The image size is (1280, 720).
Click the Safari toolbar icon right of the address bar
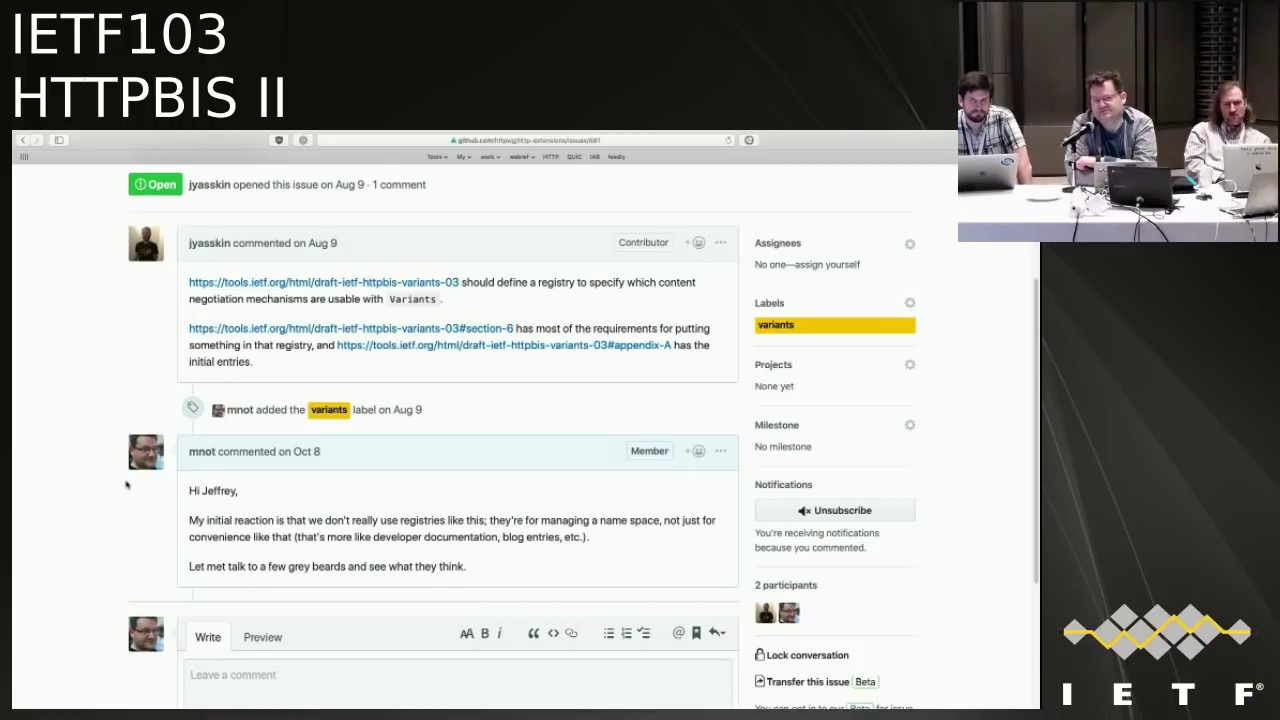(x=749, y=140)
